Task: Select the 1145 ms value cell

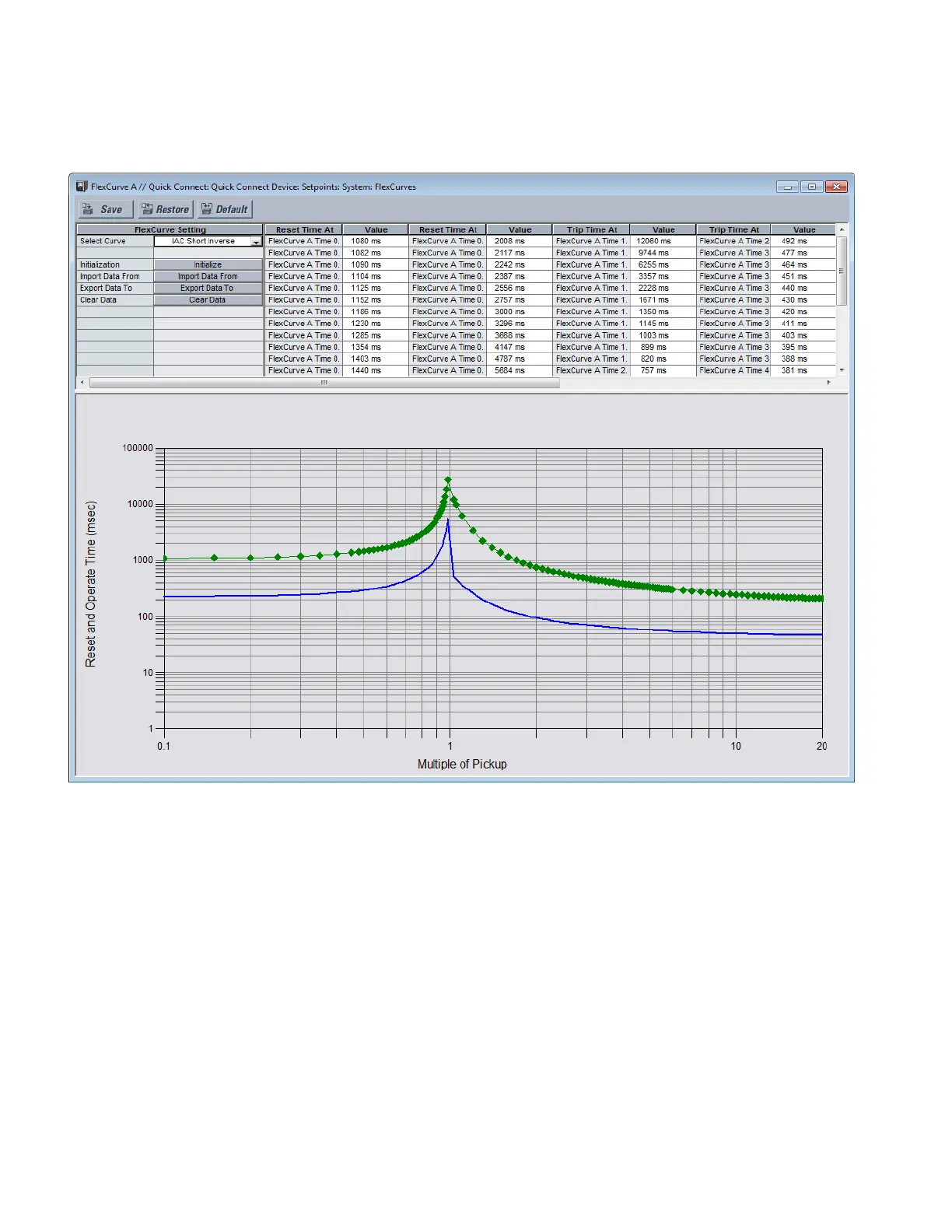Action: coord(663,324)
